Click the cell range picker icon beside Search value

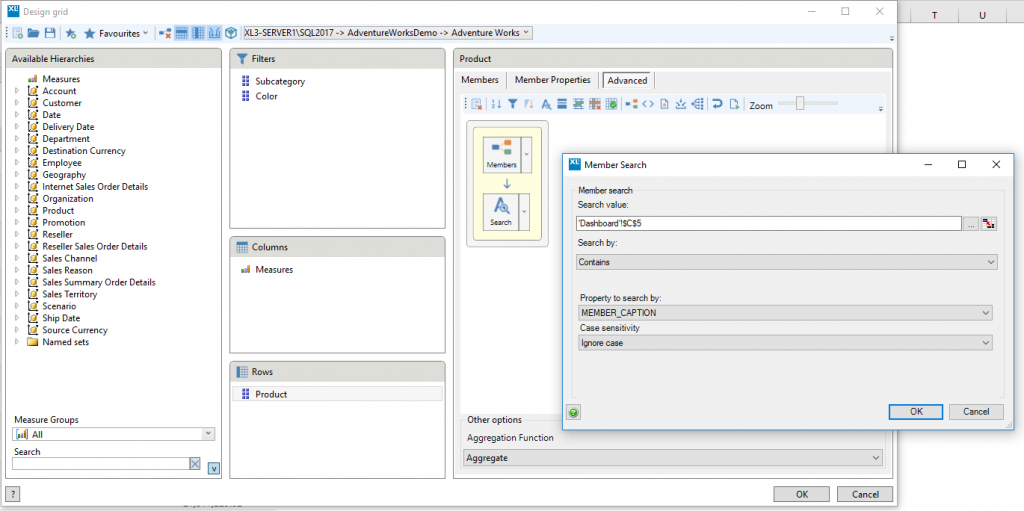click(x=989, y=224)
